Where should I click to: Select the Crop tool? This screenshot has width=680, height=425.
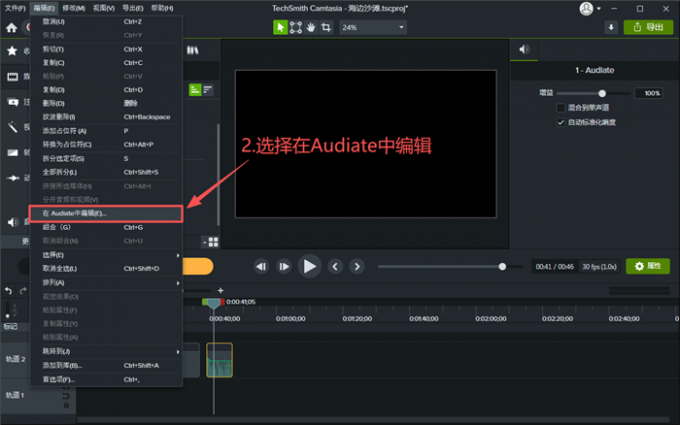click(x=326, y=27)
